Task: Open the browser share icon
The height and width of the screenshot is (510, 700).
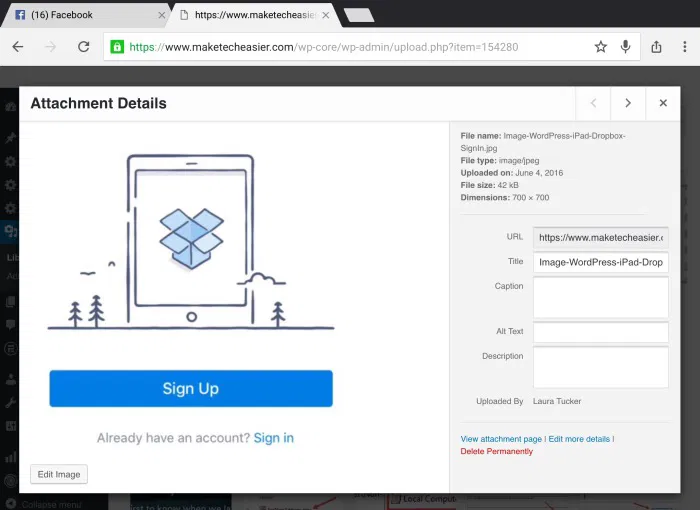Action: (x=656, y=47)
